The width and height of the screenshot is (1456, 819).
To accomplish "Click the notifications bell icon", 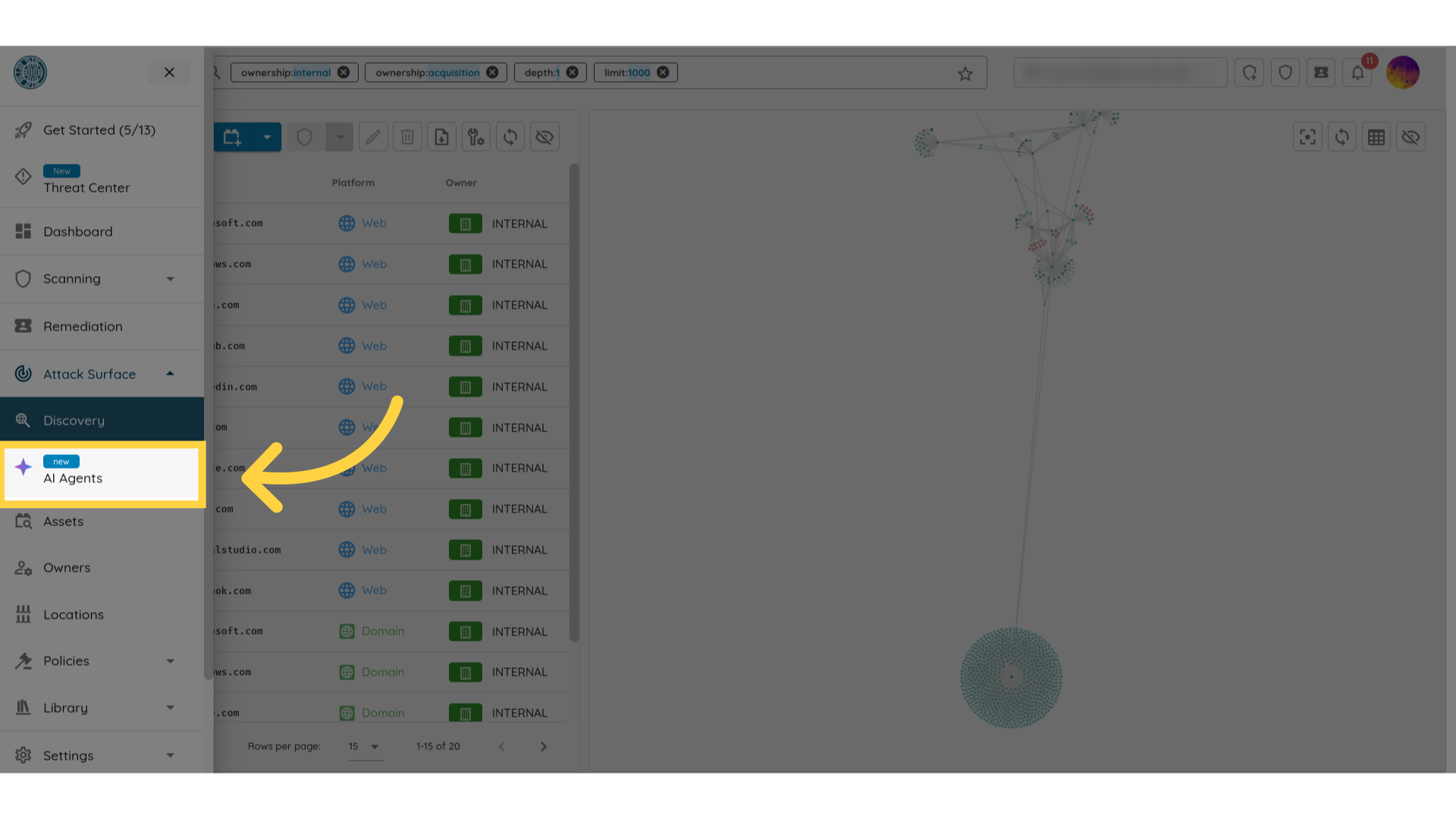I will [1357, 73].
